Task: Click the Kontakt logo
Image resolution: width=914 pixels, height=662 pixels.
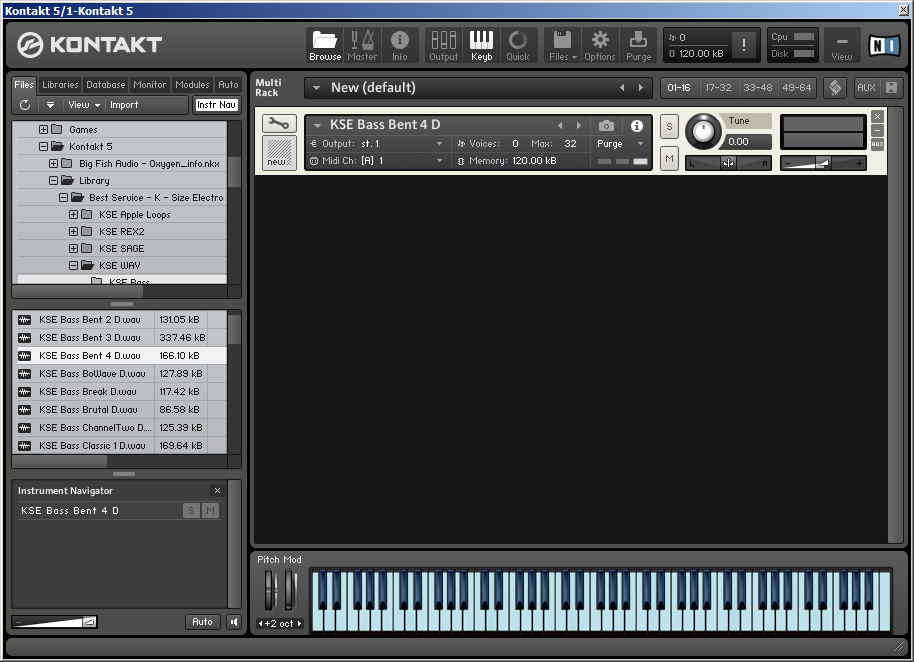Action: (89, 45)
